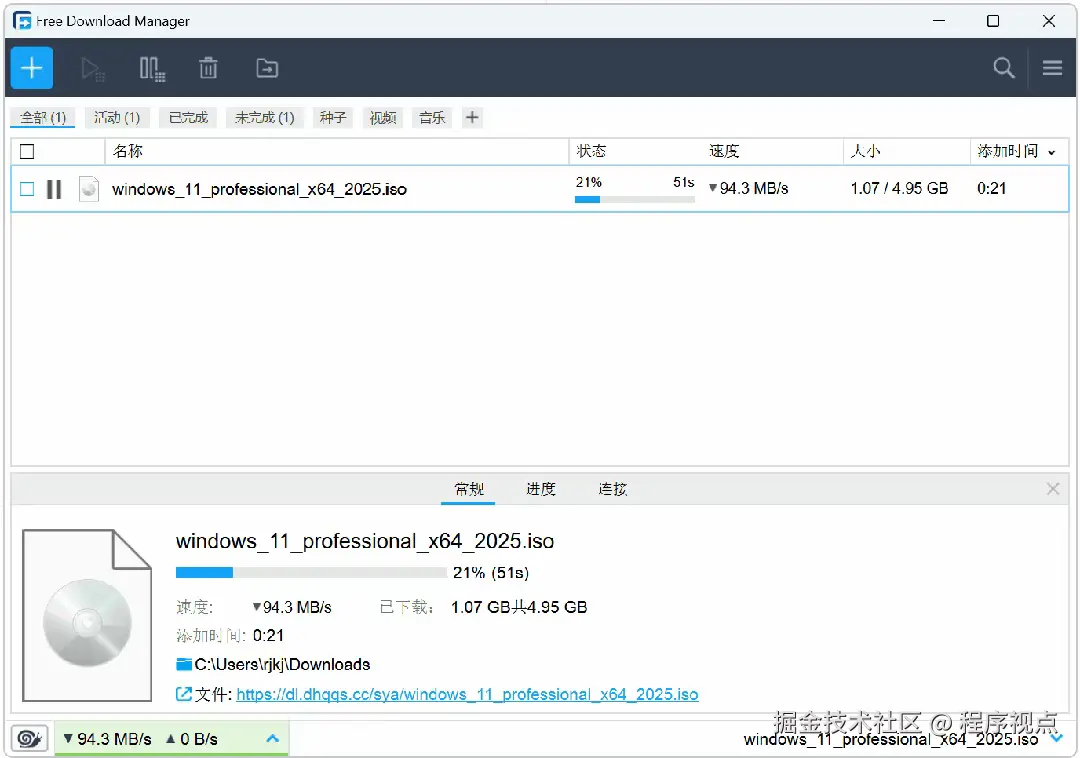Image resolution: width=1080 pixels, height=758 pixels.
Task: Click 1.07 GB共4.95 GB downloaded value
Action: pos(519,607)
